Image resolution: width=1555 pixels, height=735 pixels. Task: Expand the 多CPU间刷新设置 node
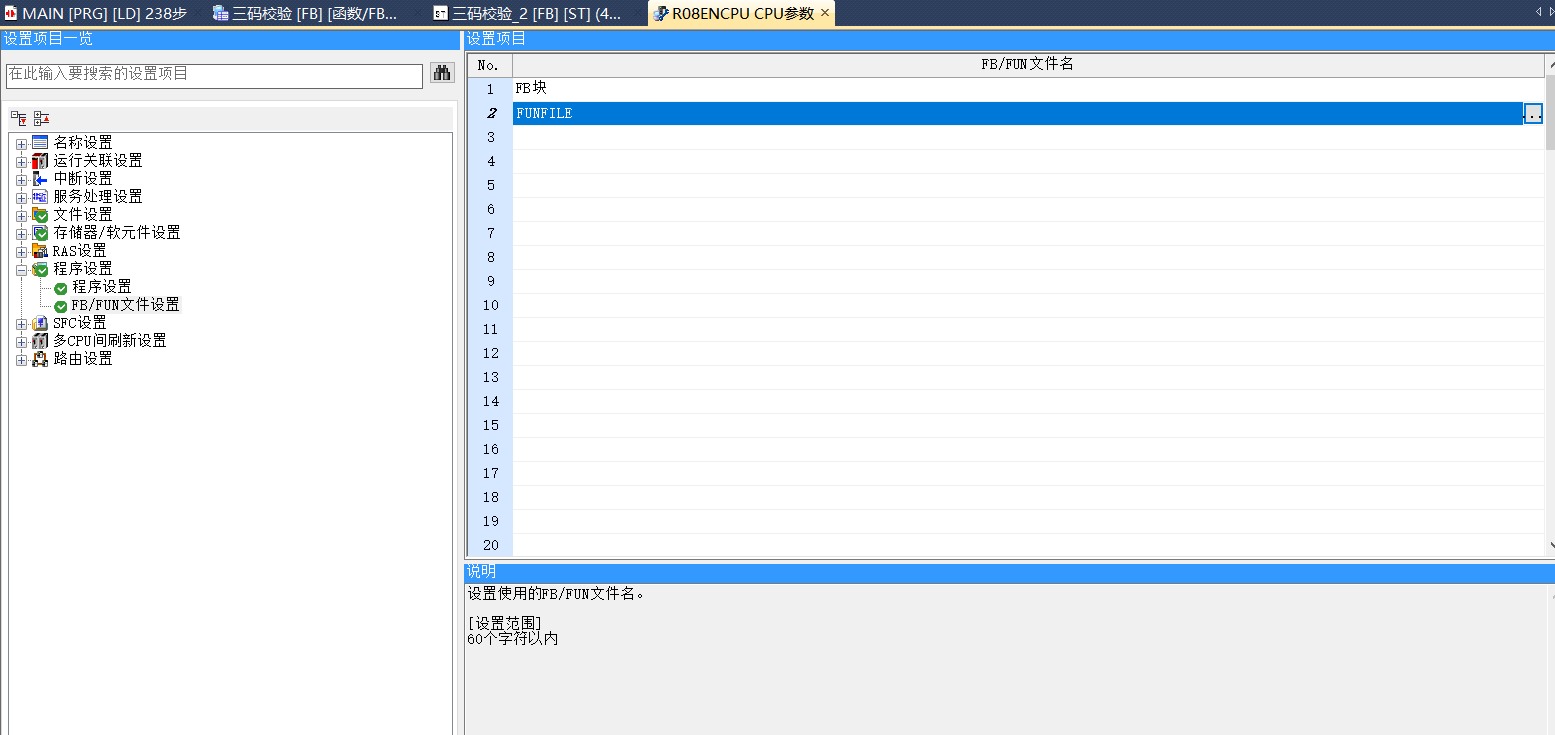(21, 341)
